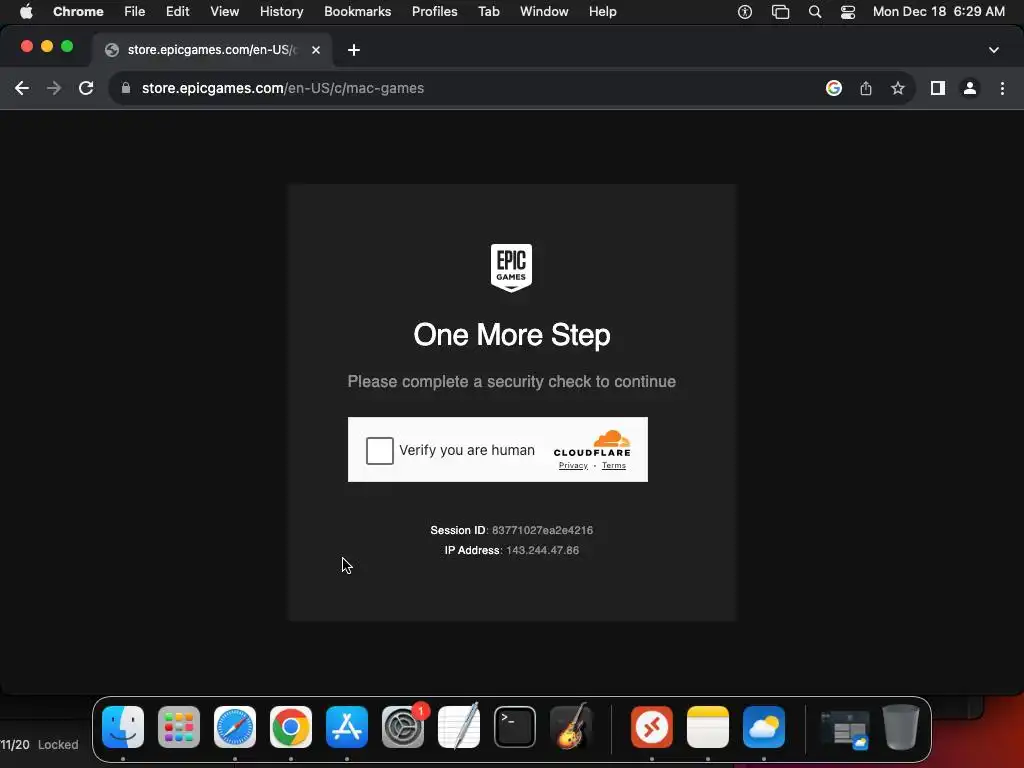This screenshot has width=1024, height=768.
Task: Open the Cloudflare Terms link
Action: [613, 466]
